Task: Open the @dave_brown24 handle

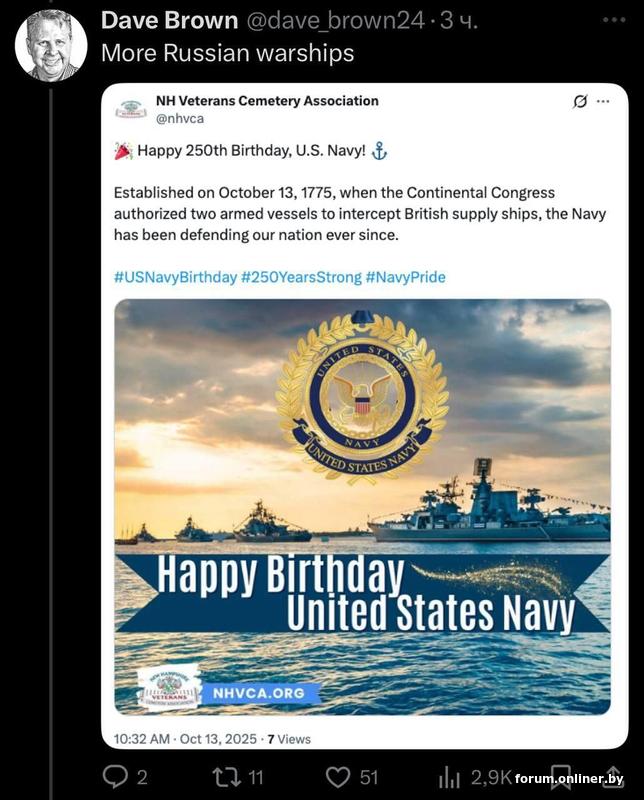Action: point(335,20)
